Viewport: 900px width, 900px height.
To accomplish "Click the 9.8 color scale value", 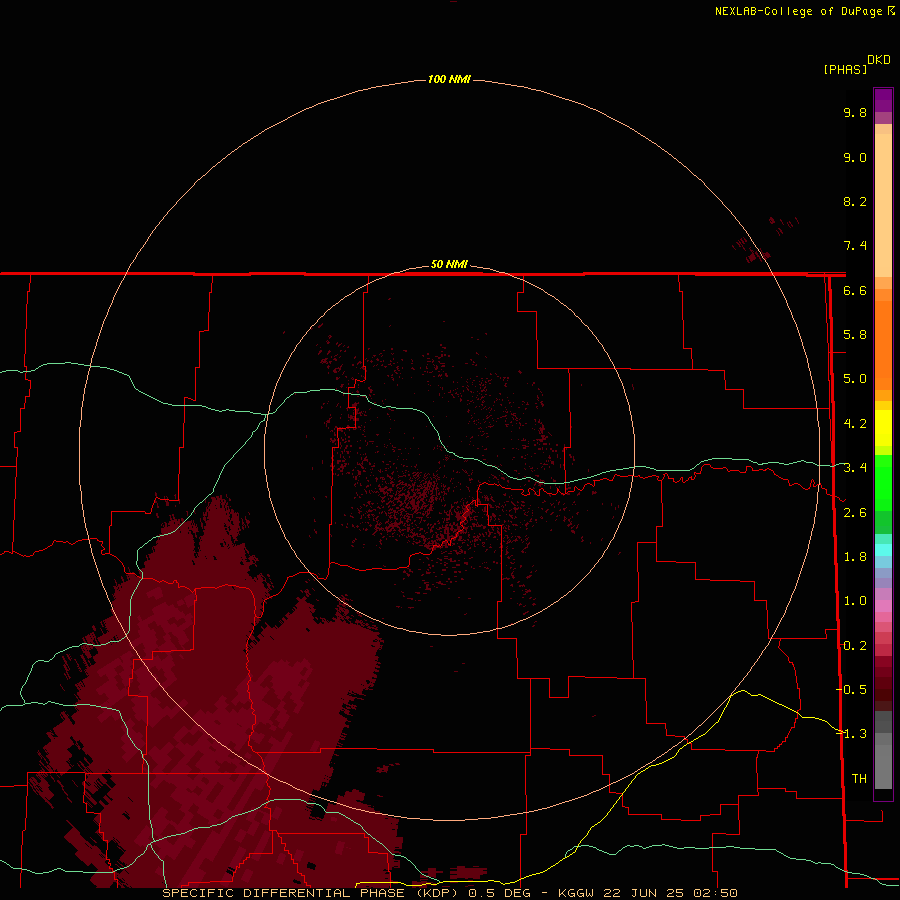I will [855, 112].
